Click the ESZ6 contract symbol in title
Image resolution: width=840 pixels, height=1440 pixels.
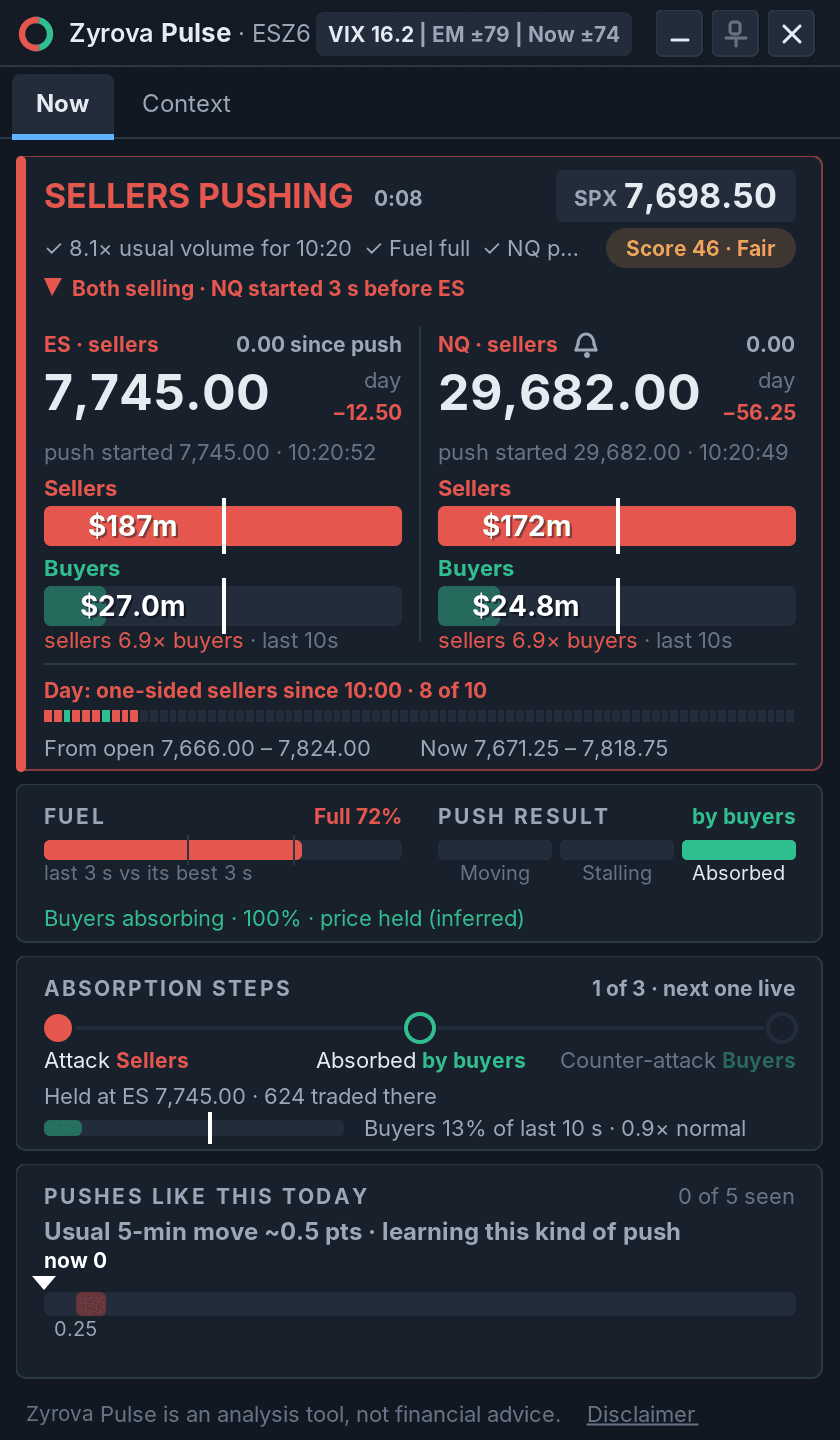(282, 34)
